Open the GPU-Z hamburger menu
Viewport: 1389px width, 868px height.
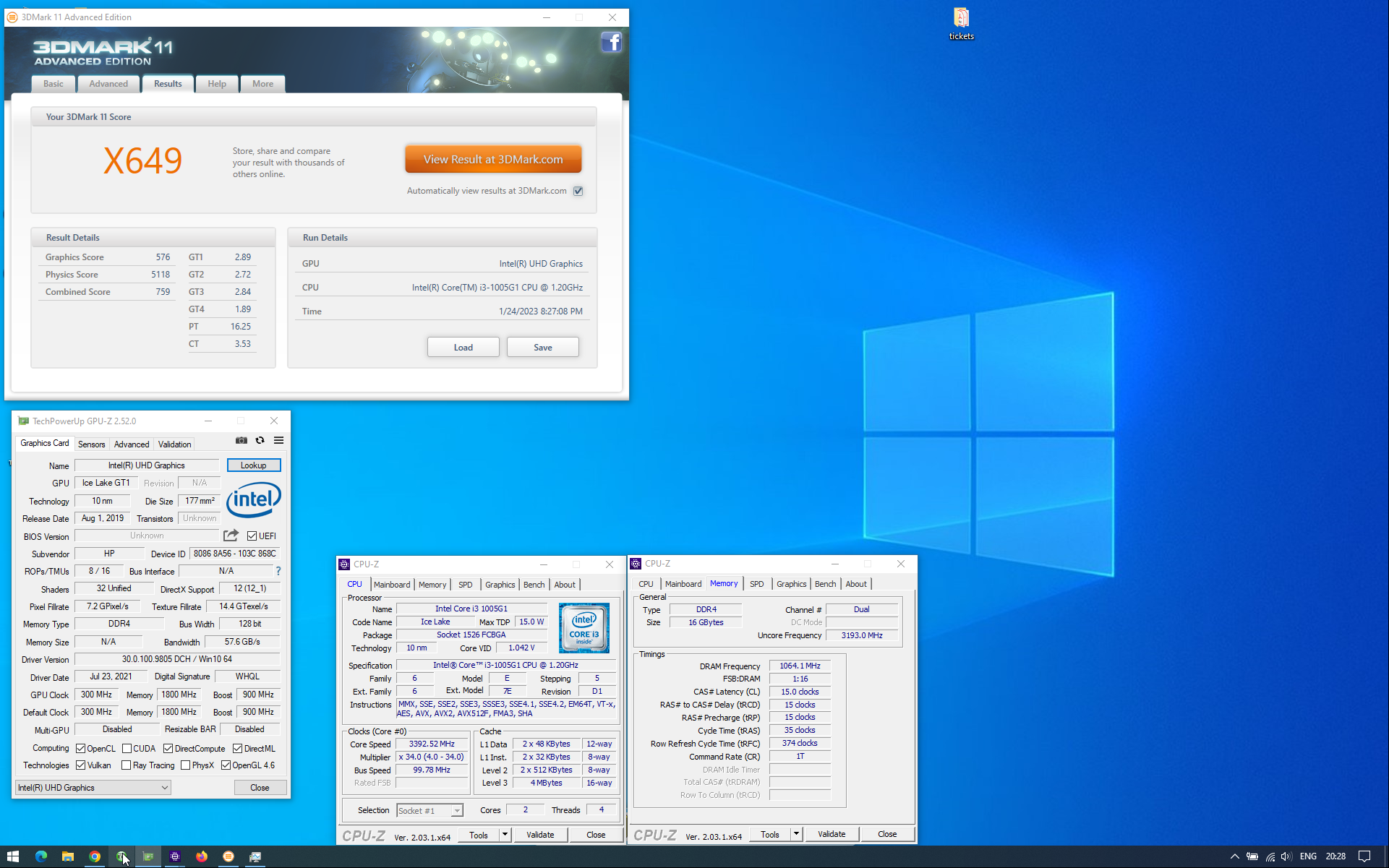278,440
